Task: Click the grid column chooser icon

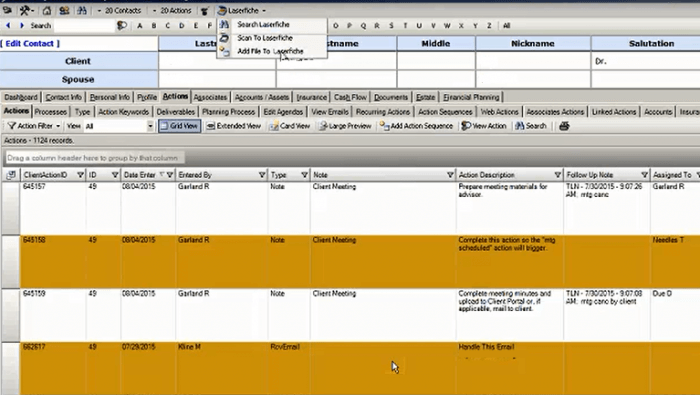Action: pos(11,175)
